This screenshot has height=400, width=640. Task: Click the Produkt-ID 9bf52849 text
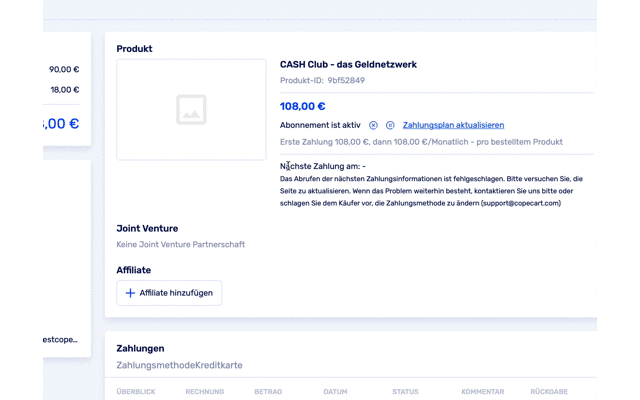point(322,81)
